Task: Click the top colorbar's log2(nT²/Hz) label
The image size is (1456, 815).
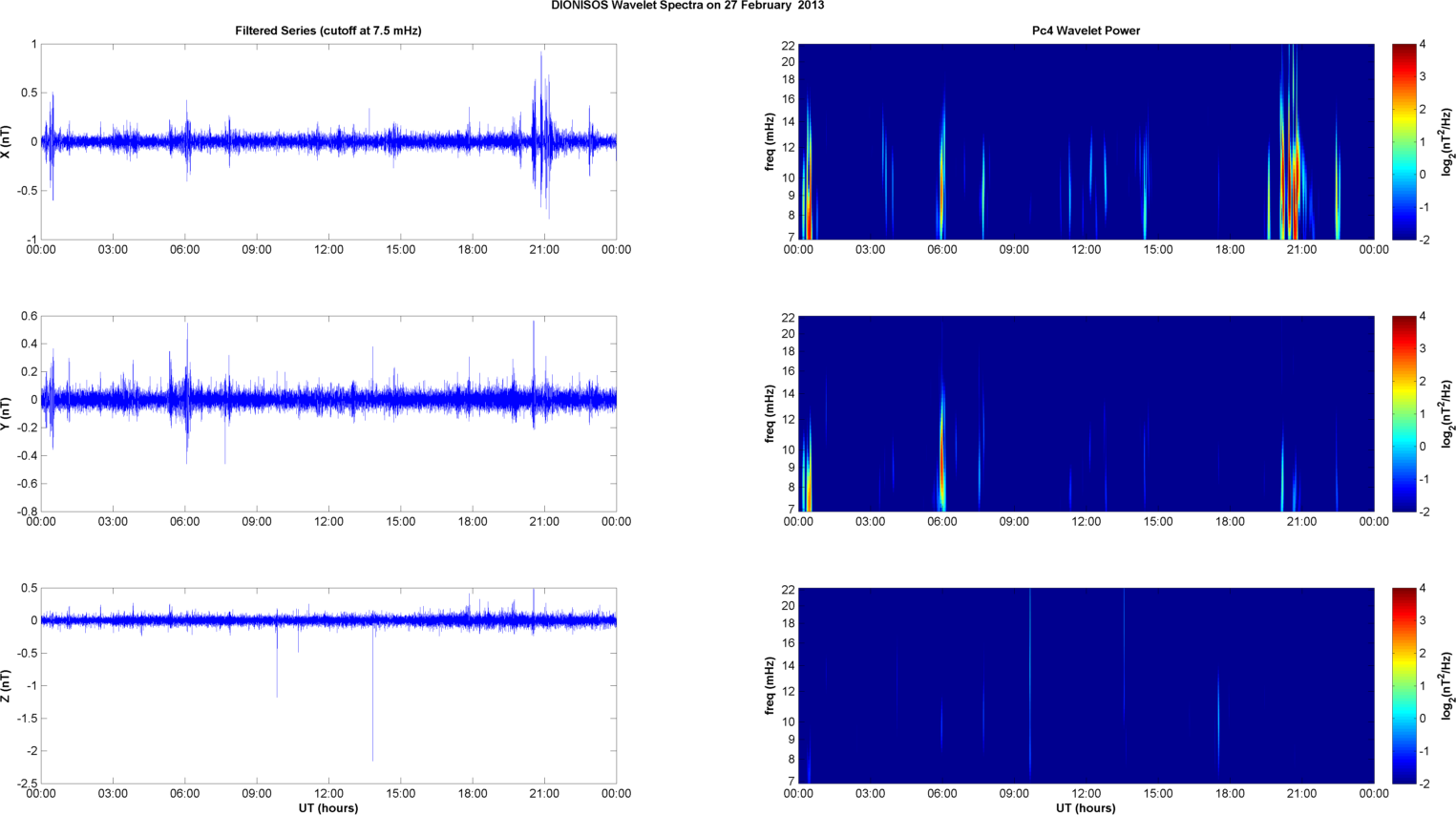Action: click(x=1447, y=141)
